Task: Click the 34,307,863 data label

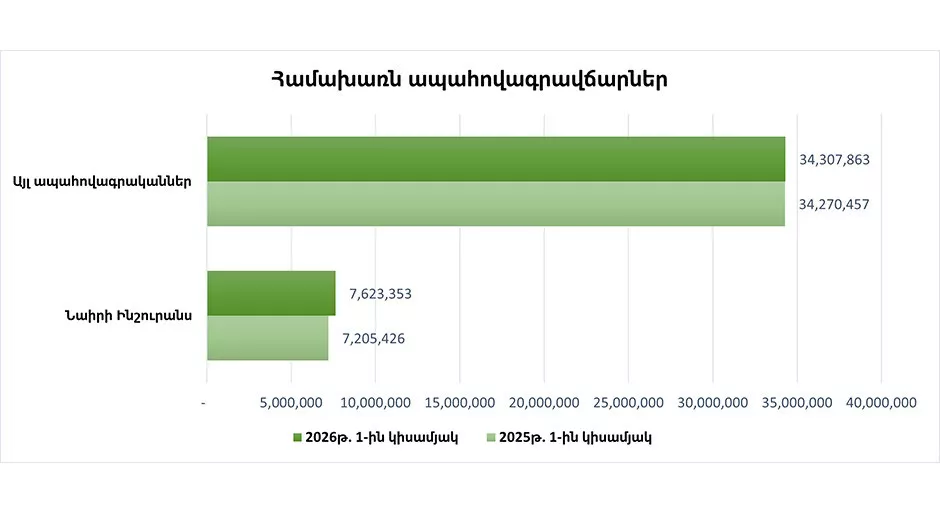Action: tap(834, 159)
